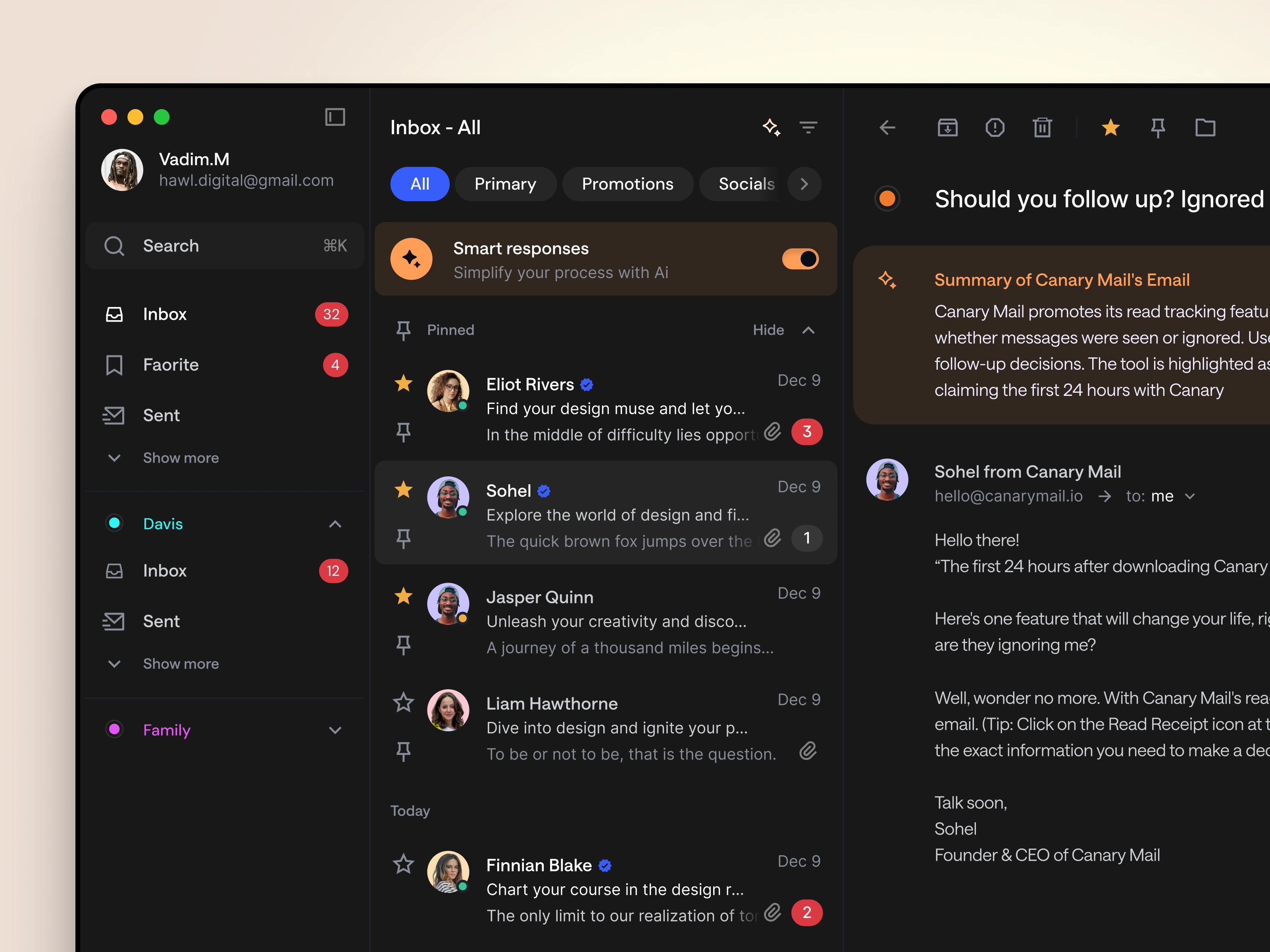This screenshot has width=1270, height=952.
Task: Star the Liam Hawthorne email
Action: click(404, 702)
